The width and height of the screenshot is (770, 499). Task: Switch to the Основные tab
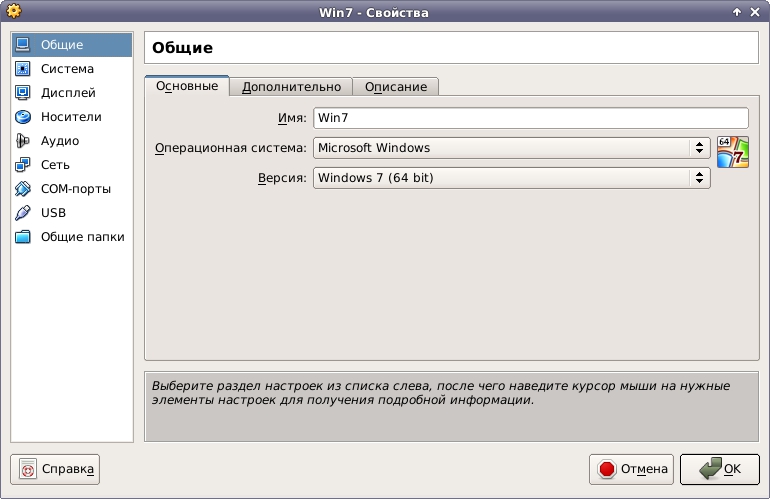pos(187,86)
